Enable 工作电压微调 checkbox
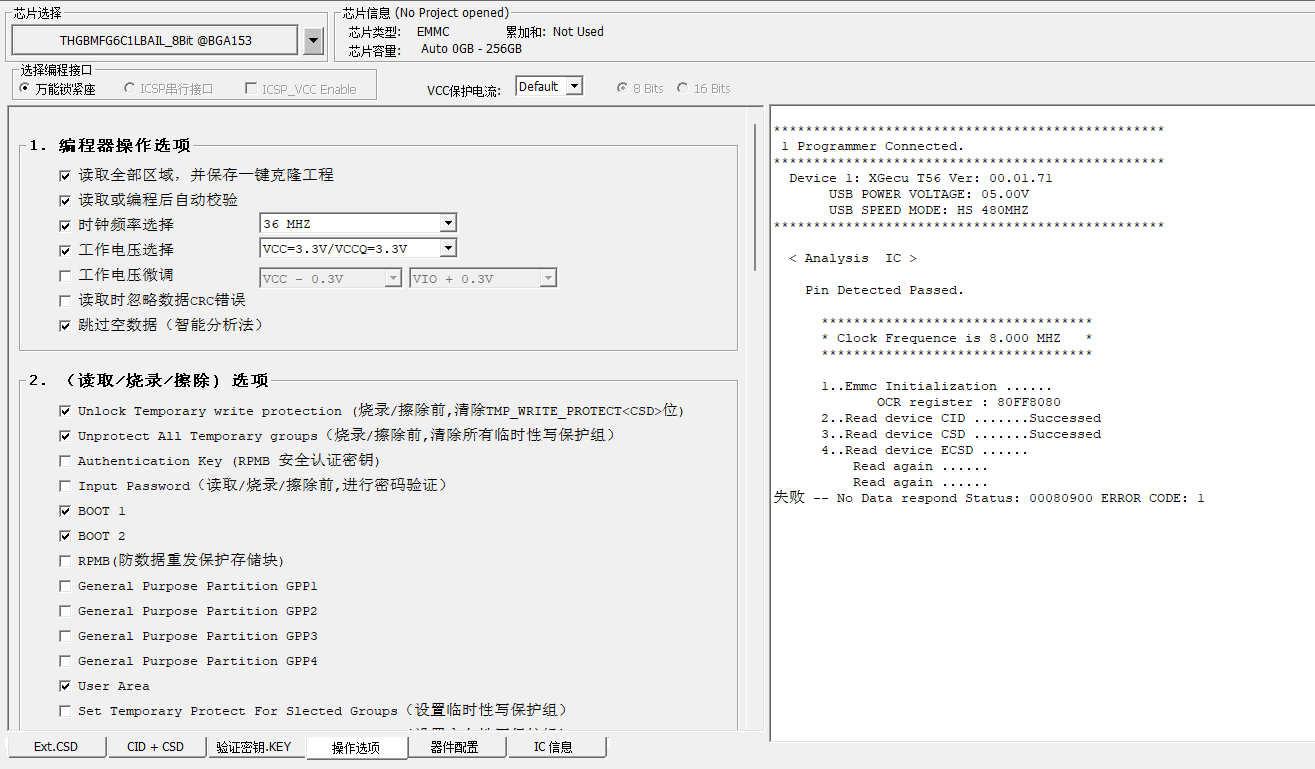This screenshot has height=769, width=1315. pyautogui.click(x=65, y=275)
